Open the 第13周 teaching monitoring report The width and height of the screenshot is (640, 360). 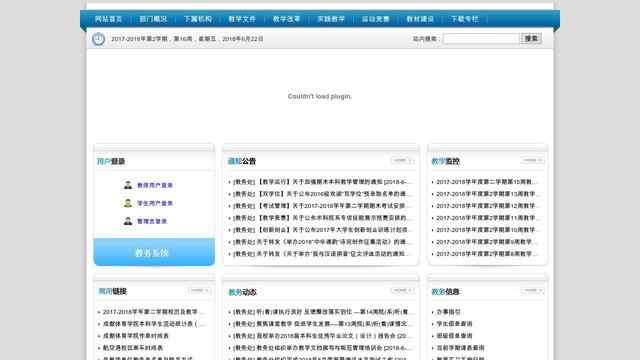tap(487, 194)
